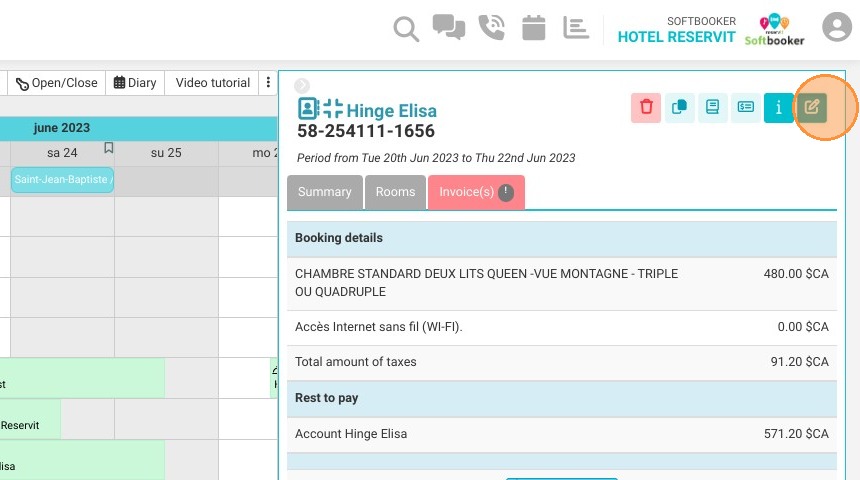This screenshot has width=860, height=480.
Task: Open the Diary view
Action: [135, 83]
